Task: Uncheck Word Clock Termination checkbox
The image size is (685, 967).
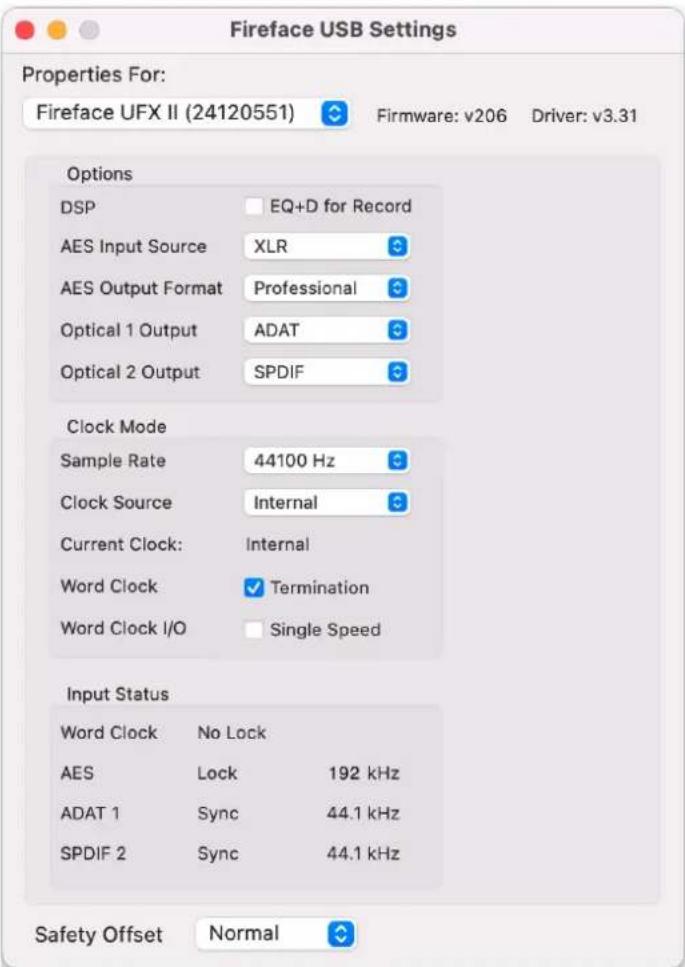Action: [253, 588]
